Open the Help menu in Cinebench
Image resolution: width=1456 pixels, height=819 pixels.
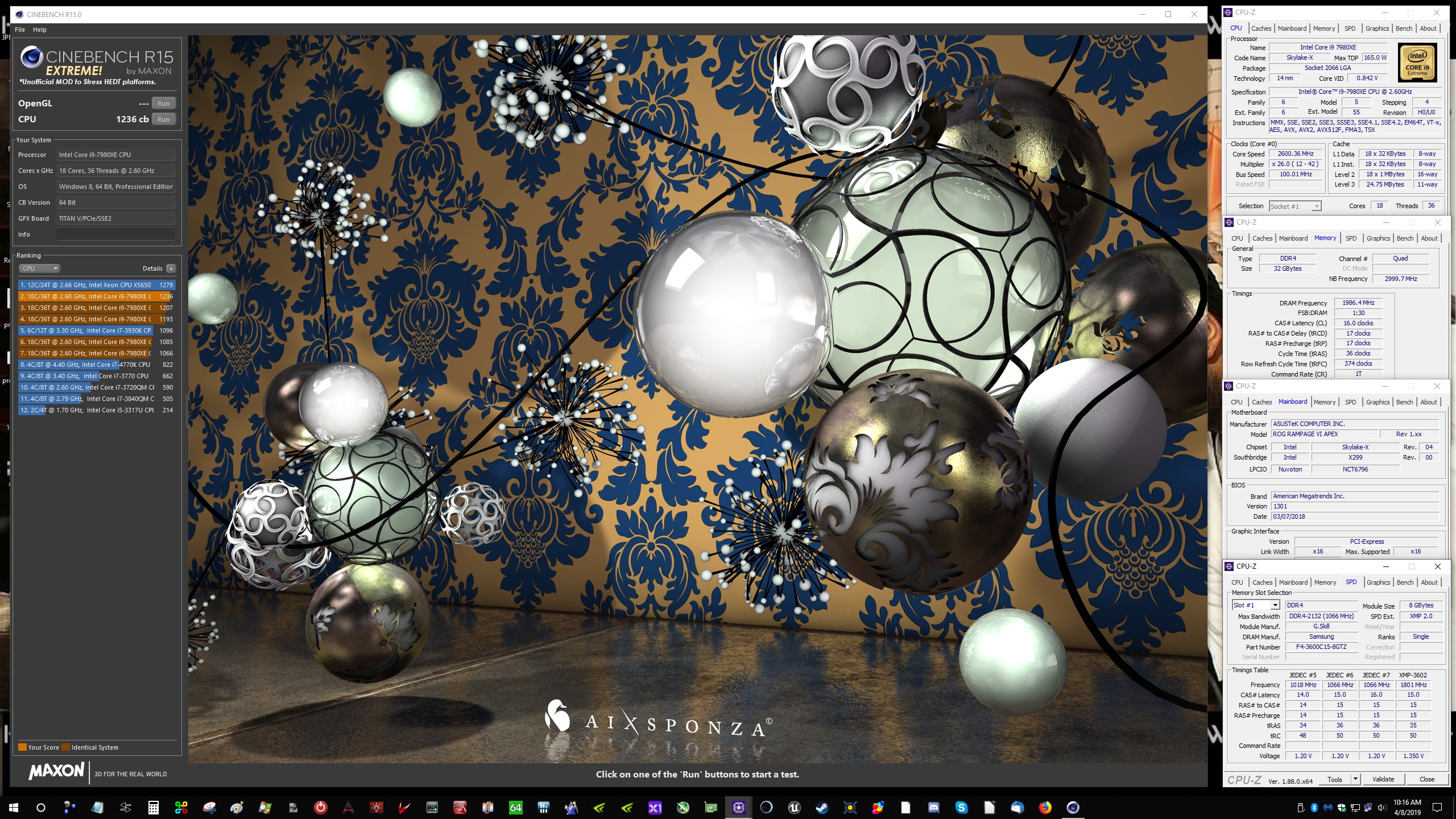point(40,30)
